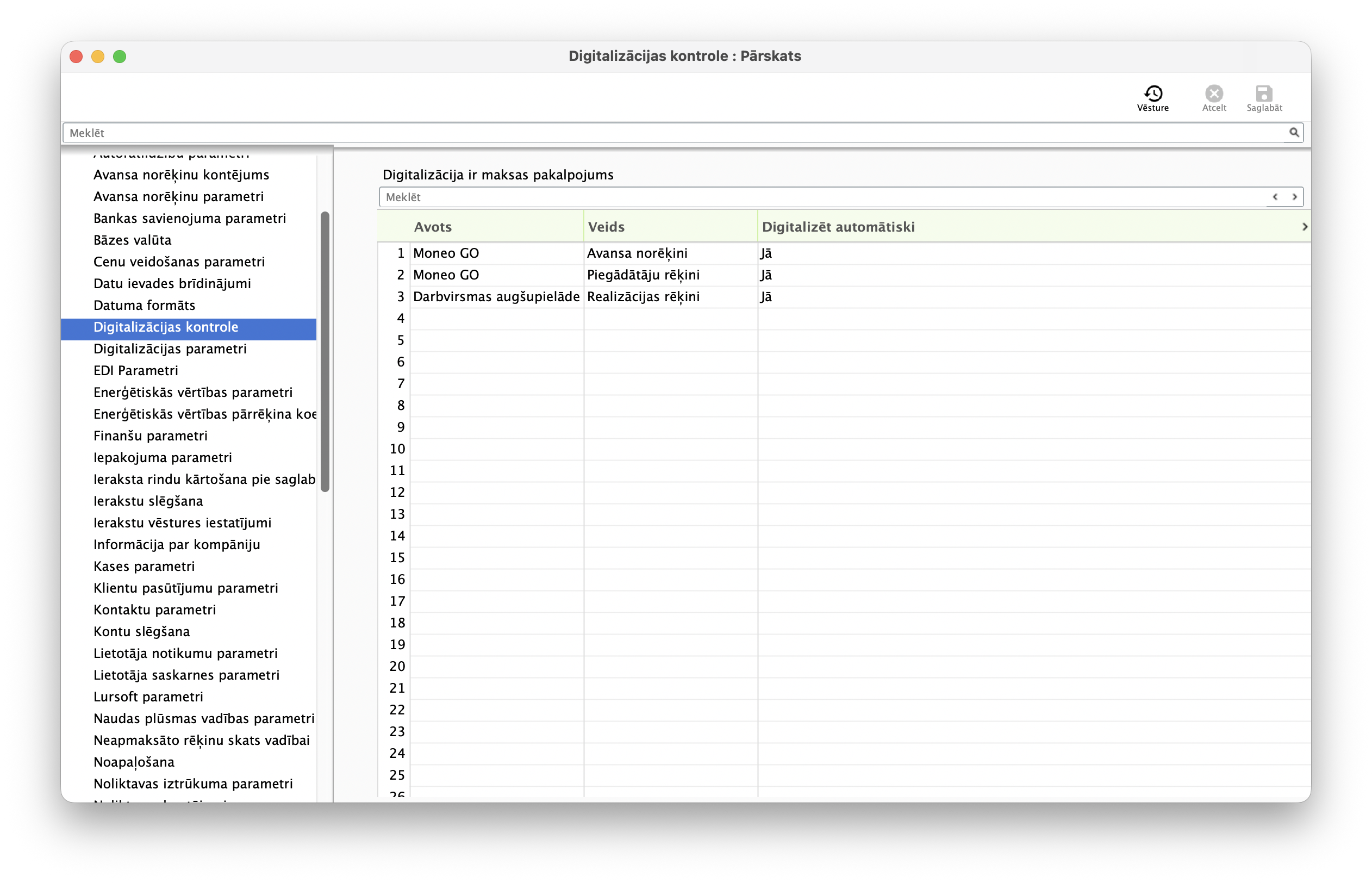Click the Saglabāt save icon
This screenshot has height=883, width=1372.
[1264, 98]
